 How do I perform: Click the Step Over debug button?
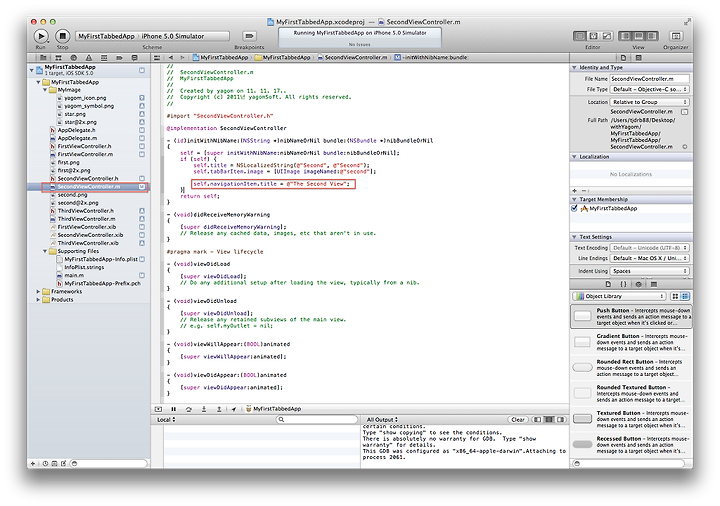point(189,409)
